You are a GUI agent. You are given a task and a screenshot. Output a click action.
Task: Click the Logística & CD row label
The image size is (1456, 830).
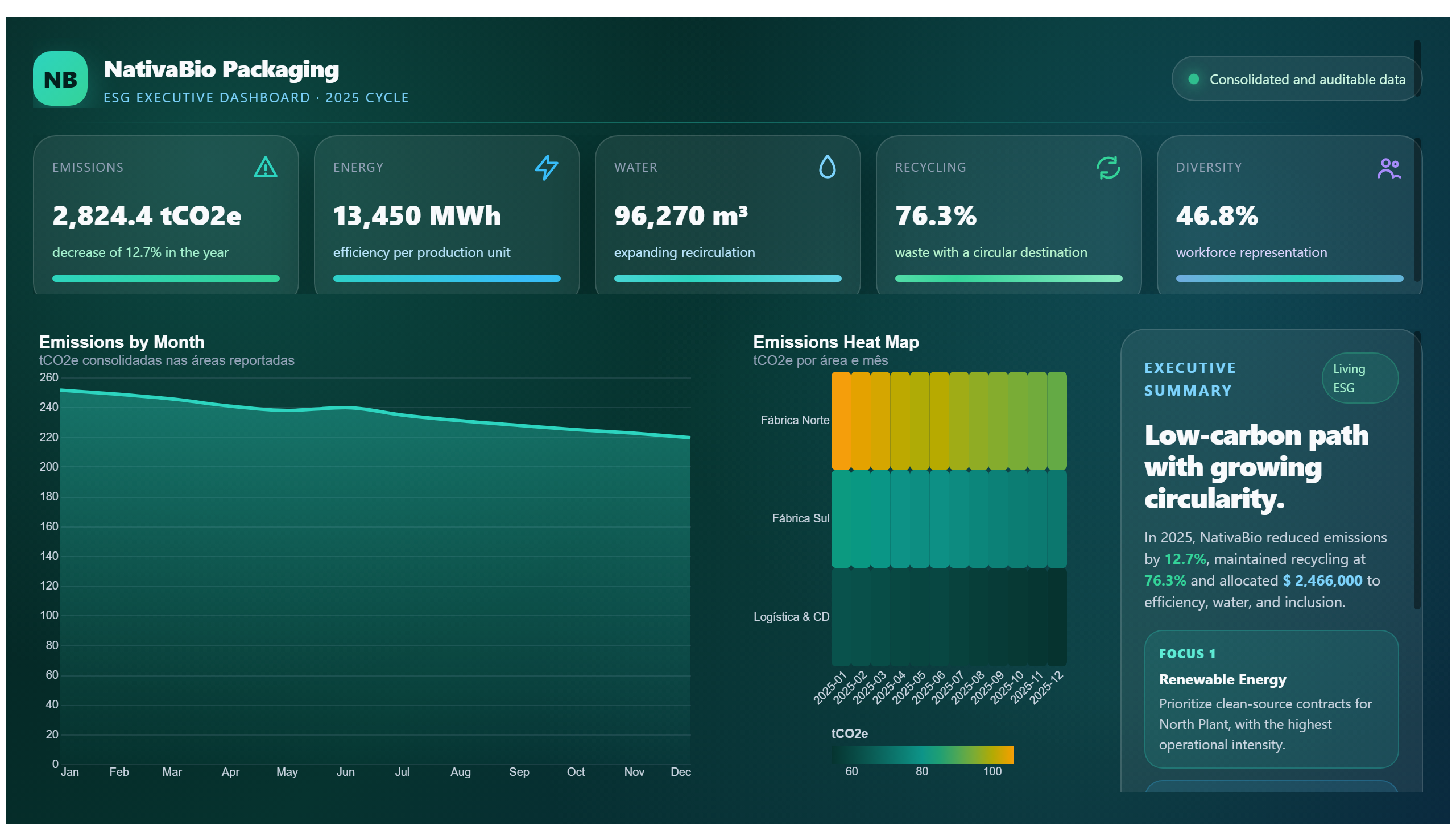[x=791, y=617]
